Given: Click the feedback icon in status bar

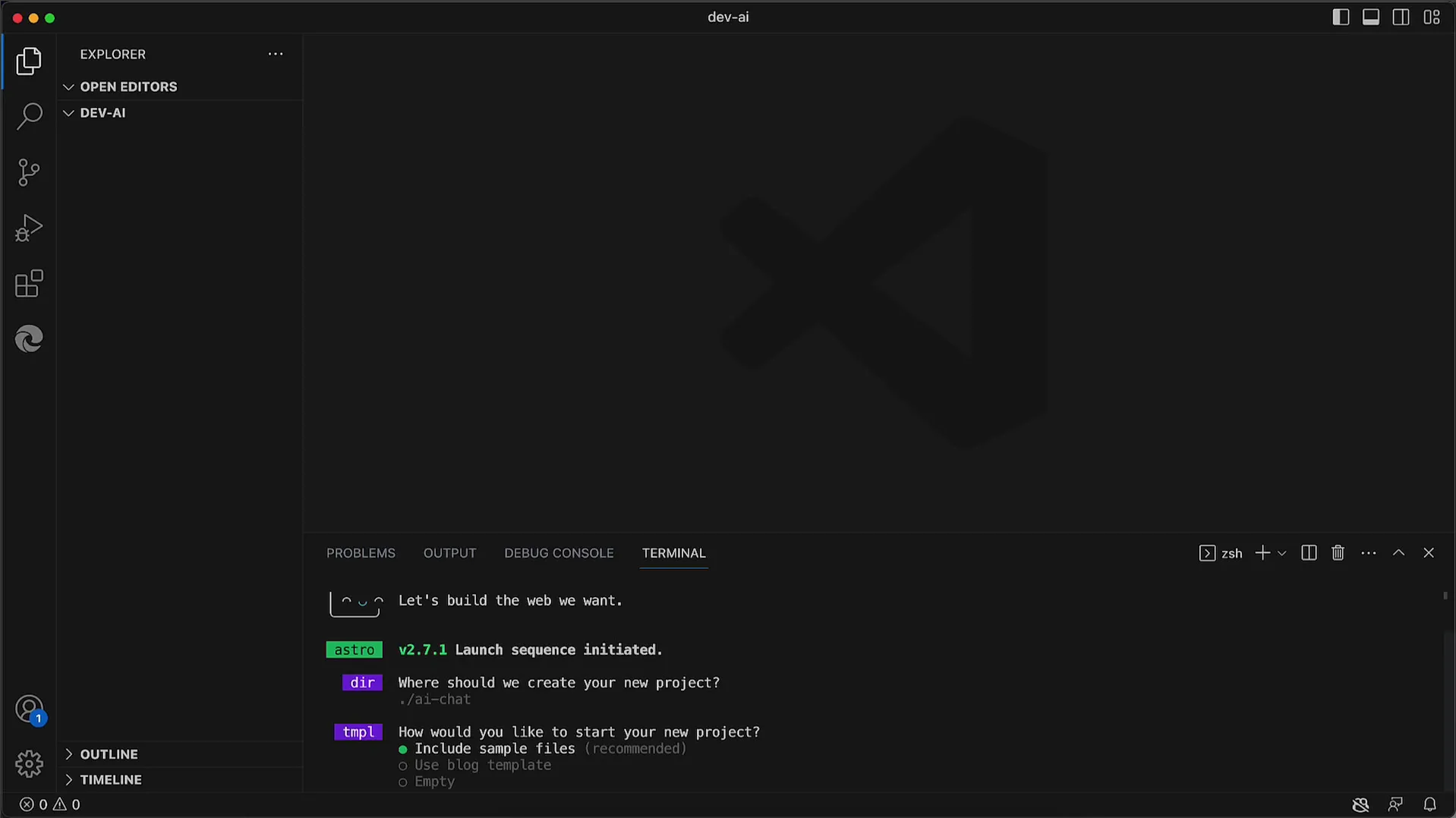Looking at the screenshot, I should pos(1395,804).
